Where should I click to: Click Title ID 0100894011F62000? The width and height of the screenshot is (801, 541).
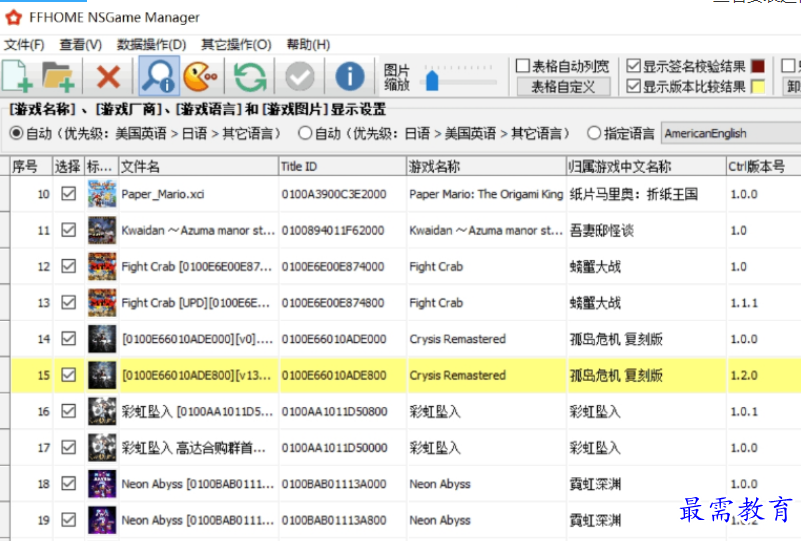pyautogui.click(x=333, y=230)
